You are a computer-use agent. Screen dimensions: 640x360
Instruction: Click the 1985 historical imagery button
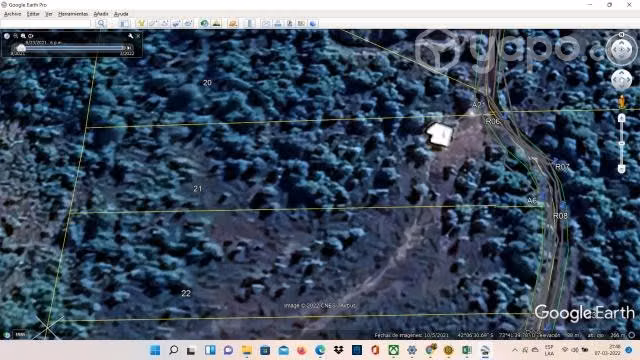[x=20, y=334]
